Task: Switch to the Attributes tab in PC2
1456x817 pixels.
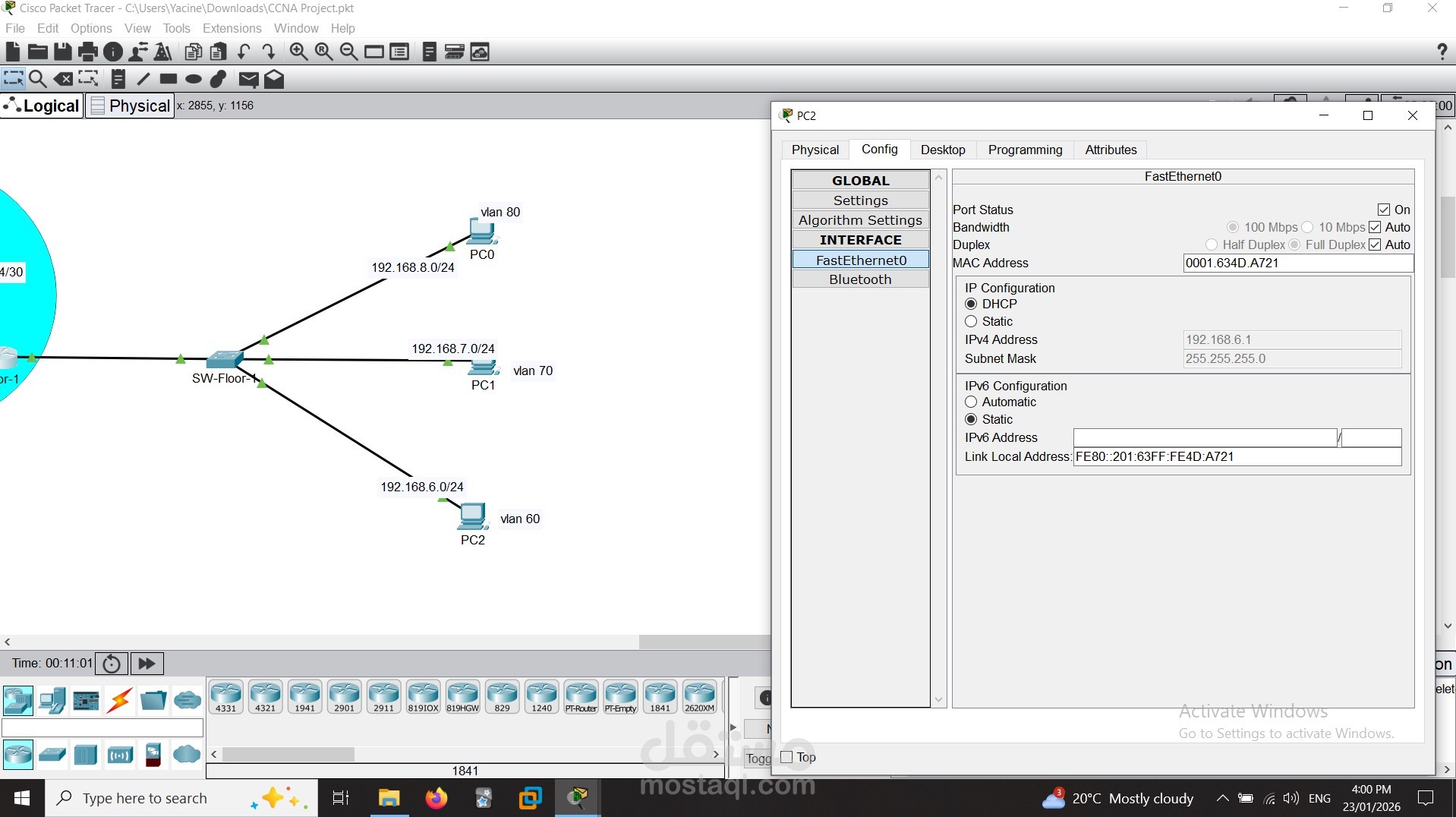Action: click(1111, 150)
